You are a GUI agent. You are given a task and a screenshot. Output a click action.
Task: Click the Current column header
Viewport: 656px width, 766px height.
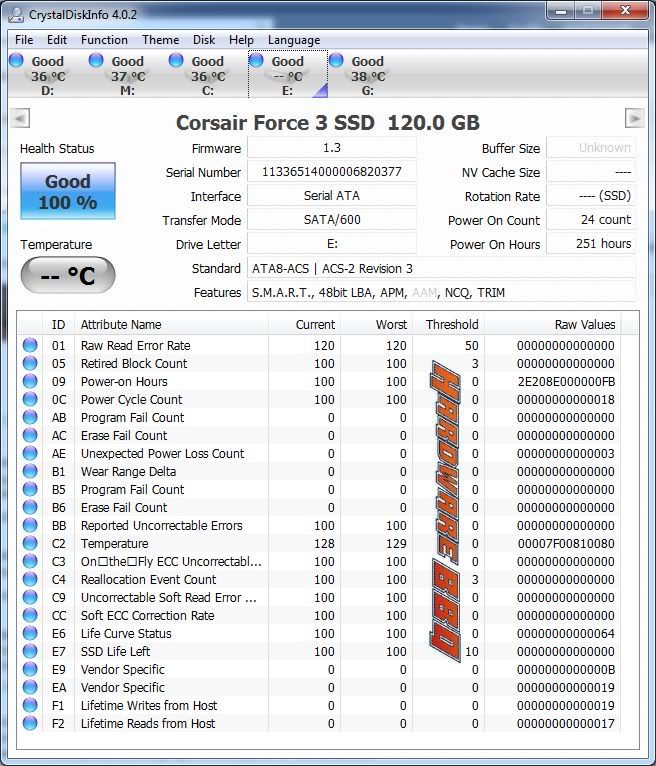304,324
